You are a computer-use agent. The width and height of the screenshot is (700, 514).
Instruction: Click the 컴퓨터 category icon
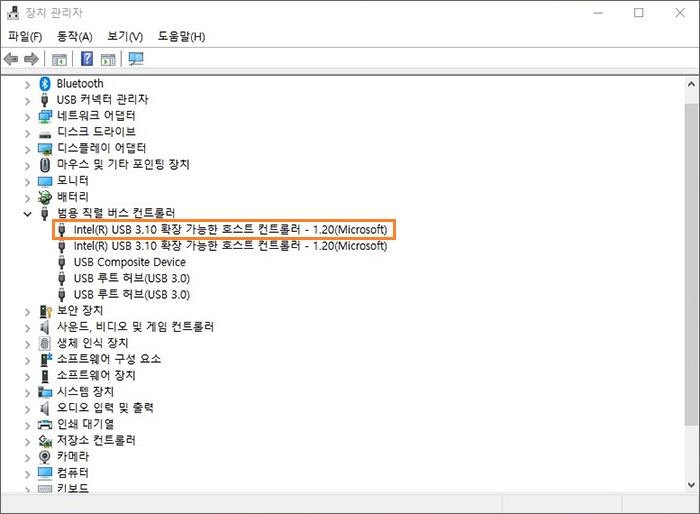click(x=45, y=473)
